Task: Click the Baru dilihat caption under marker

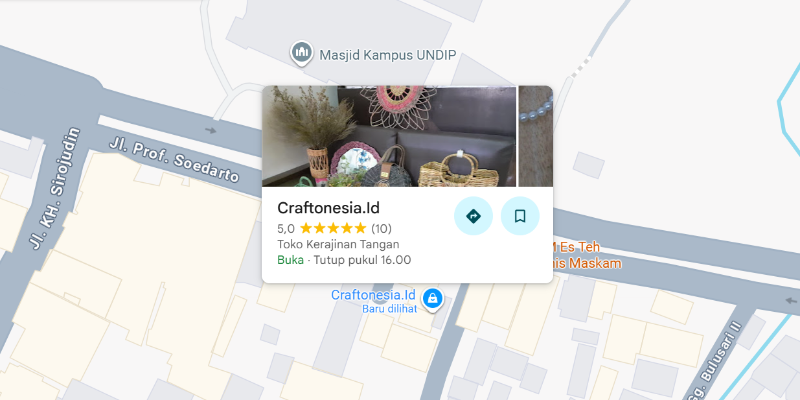Action: [390, 309]
